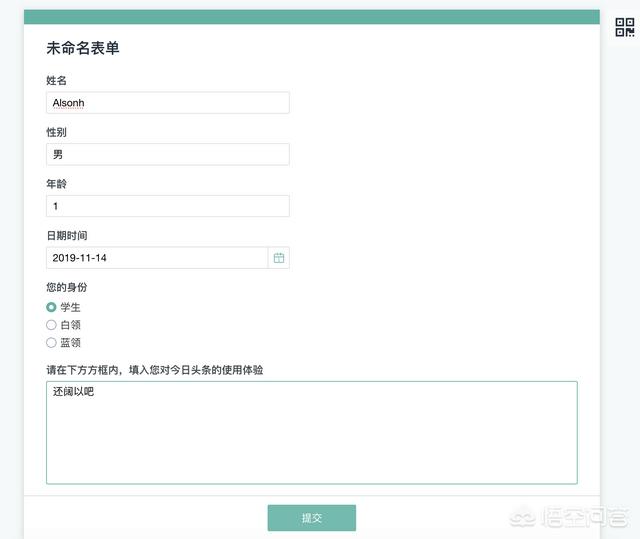Click the 今日头条 experience question text
The height and width of the screenshot is (539, 640).
155,370
